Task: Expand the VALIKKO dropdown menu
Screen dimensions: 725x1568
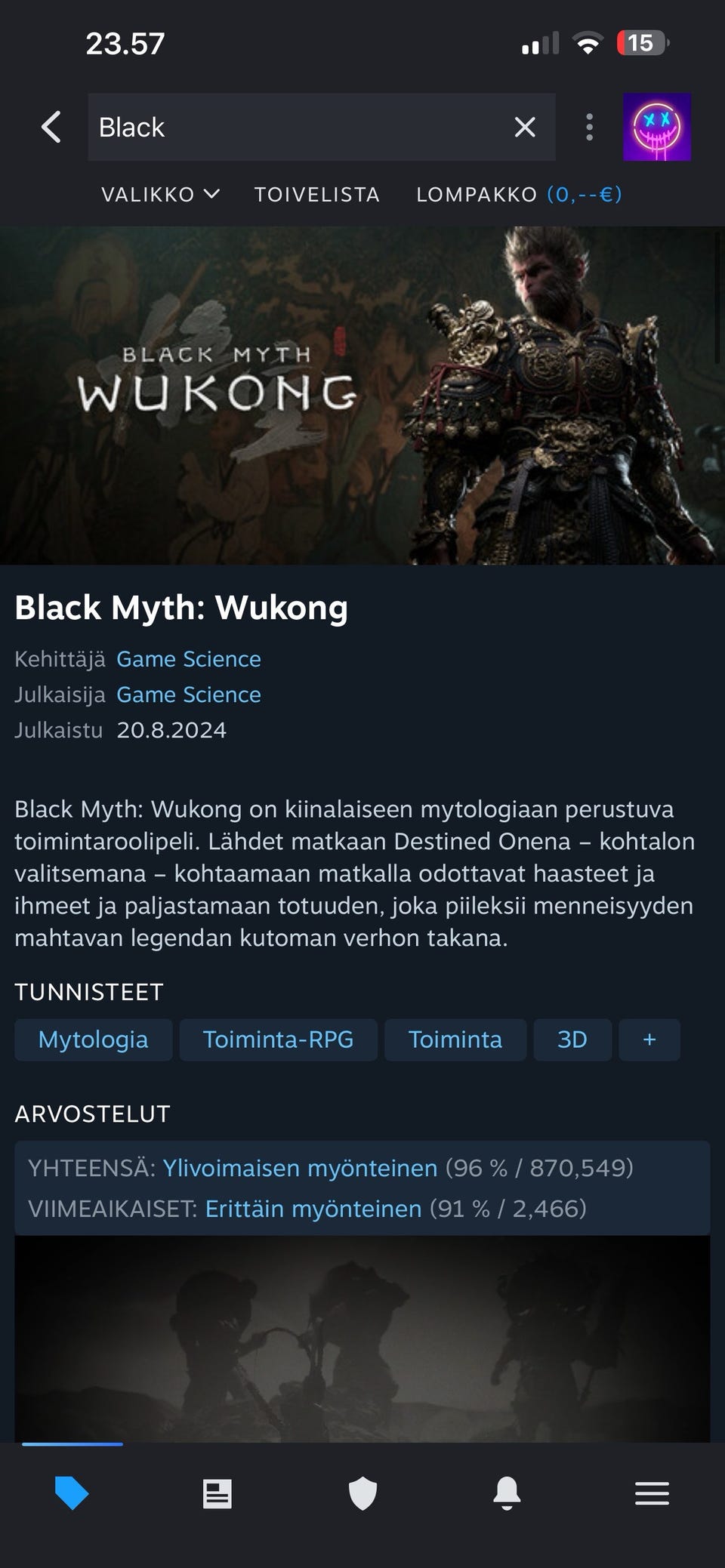Action: (x=160, y=195)
